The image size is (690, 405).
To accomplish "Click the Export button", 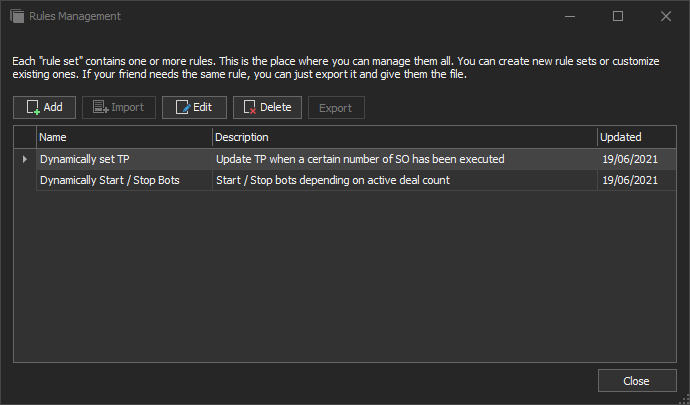I will [336, 108].
